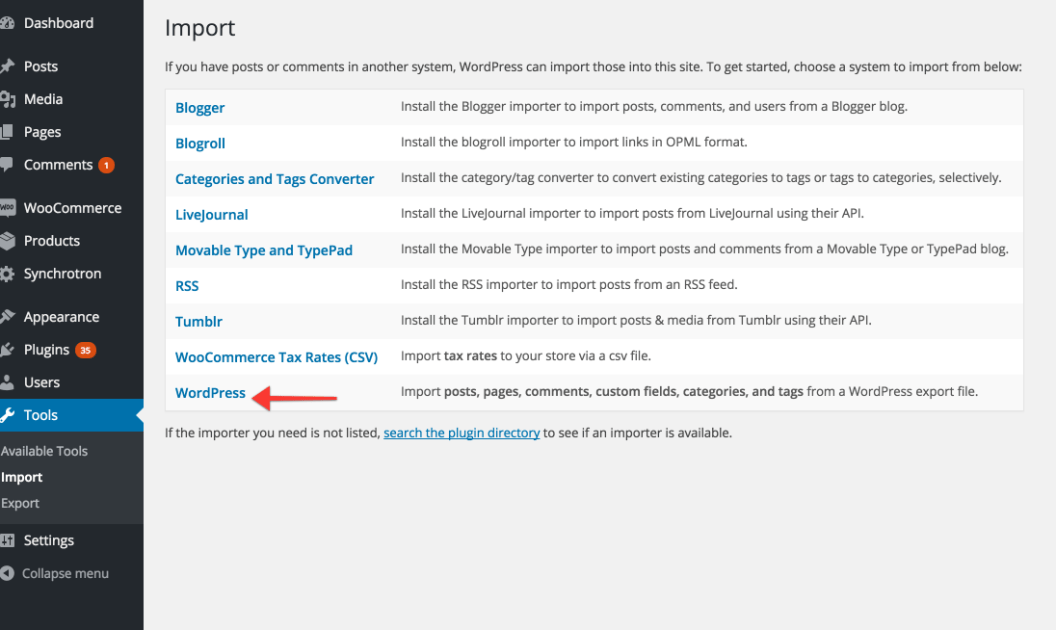Open WooCommerce from its sidebar icon

(14, 208)
